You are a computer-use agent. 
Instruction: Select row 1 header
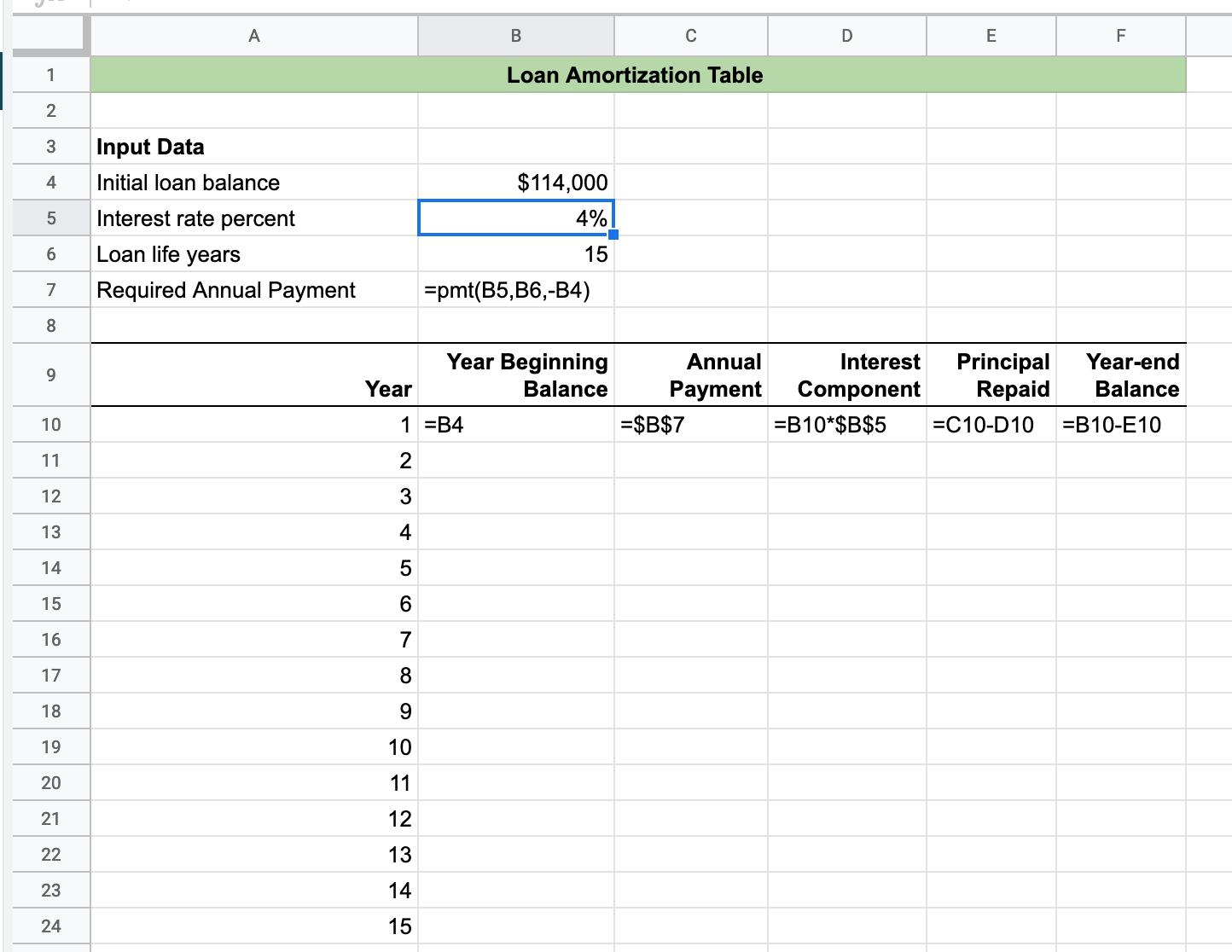51,75
